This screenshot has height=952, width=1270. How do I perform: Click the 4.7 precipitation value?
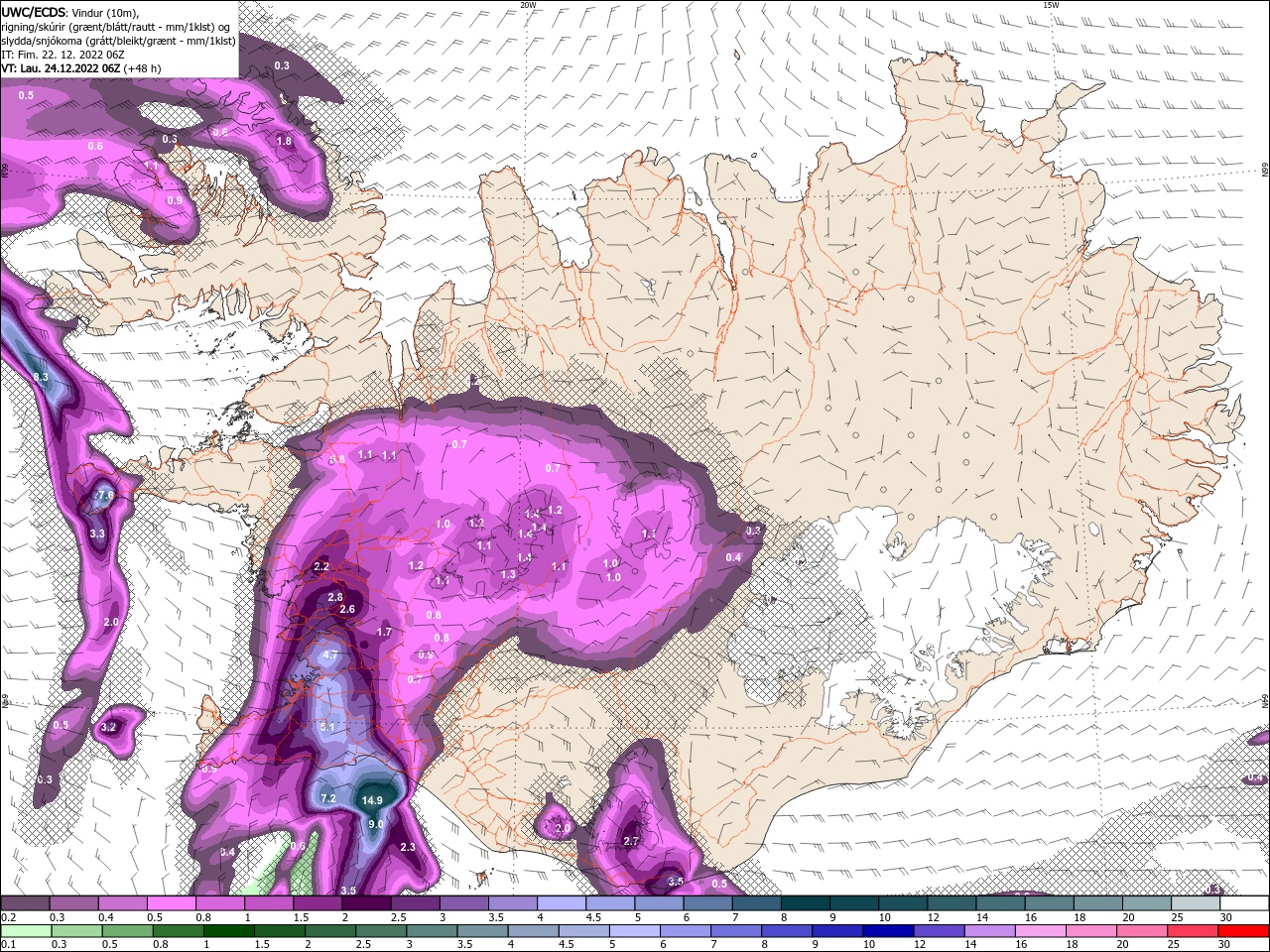click(x=330, y=654)
